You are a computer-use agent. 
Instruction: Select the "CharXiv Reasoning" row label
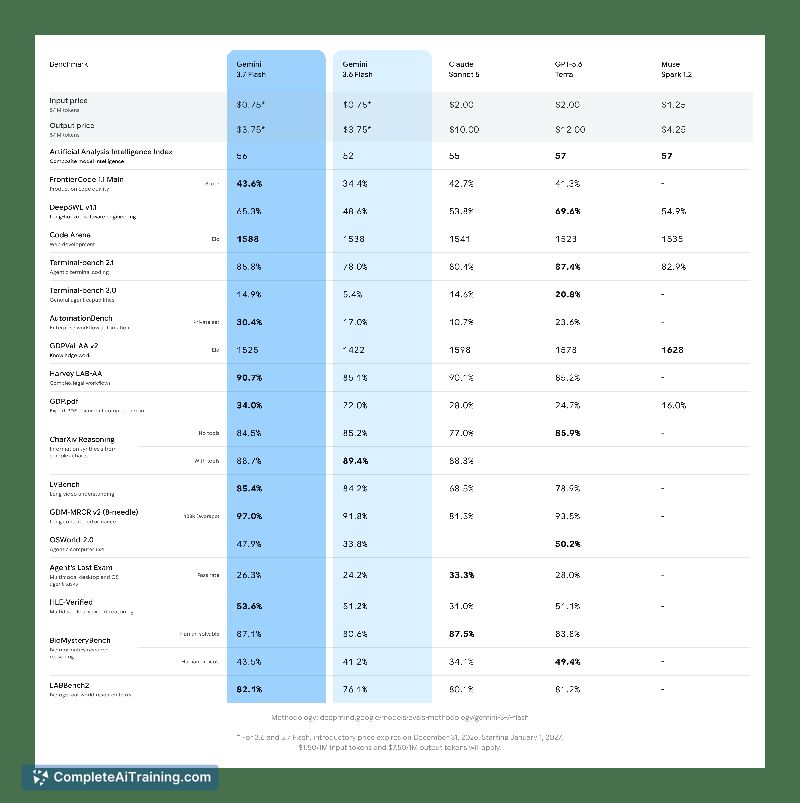point(82,439)
